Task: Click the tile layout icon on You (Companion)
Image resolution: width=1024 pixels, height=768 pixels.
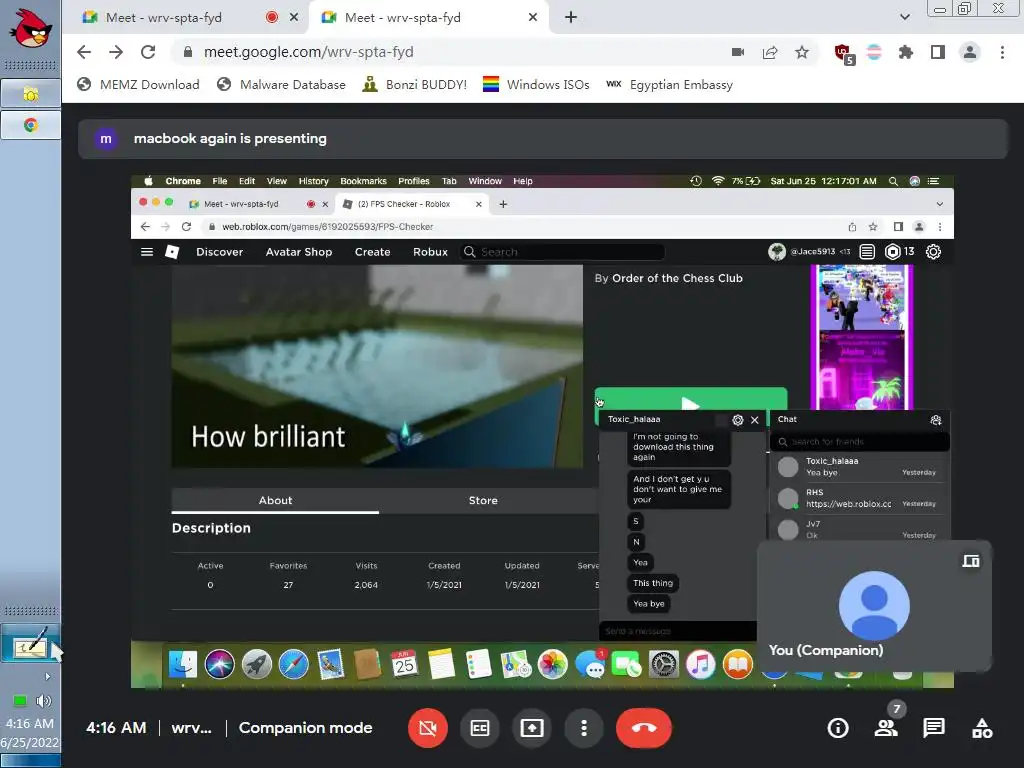Action: pyautogui.click(x=971, y=561)
